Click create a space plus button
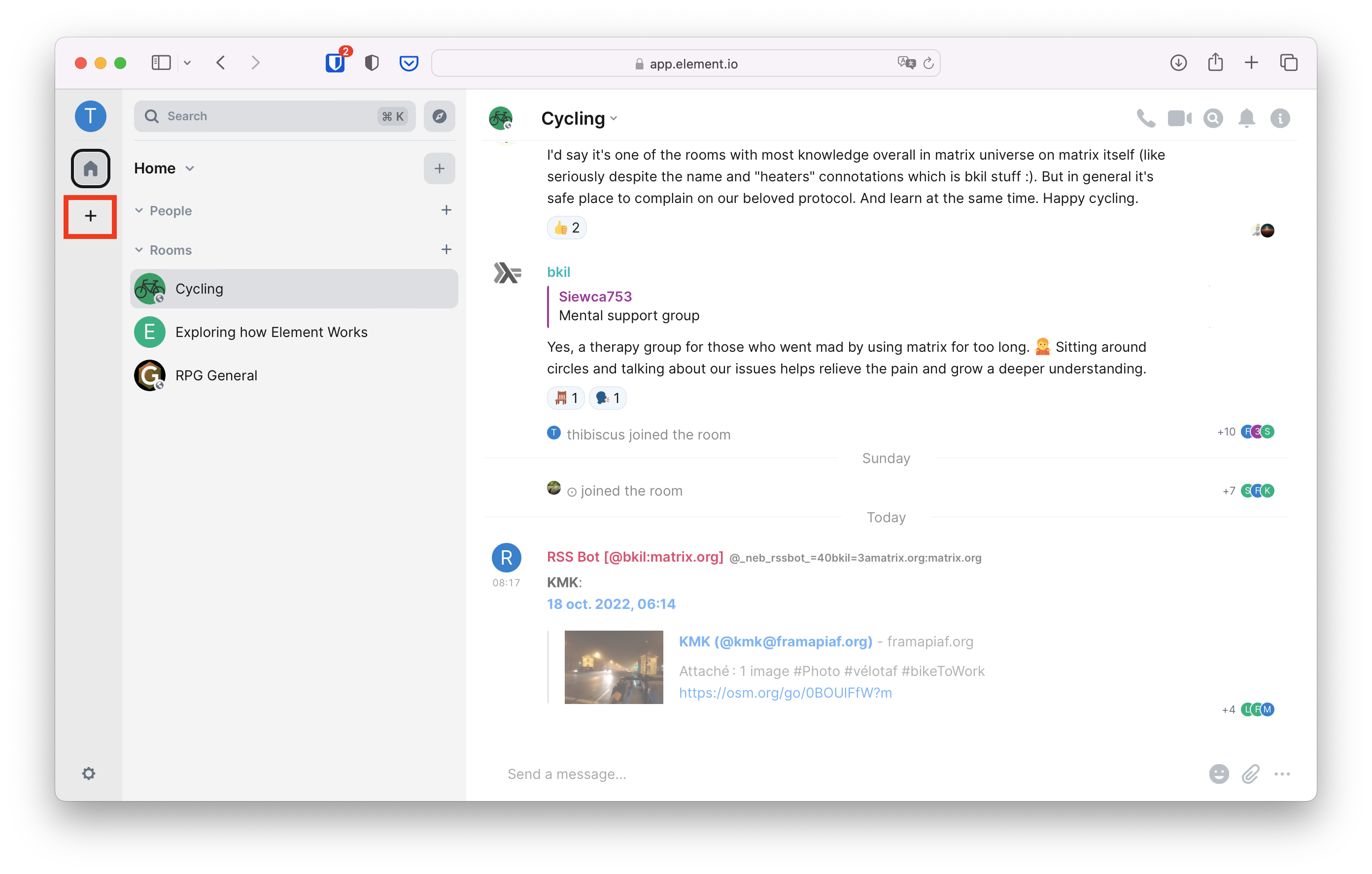 click(90, 216)
